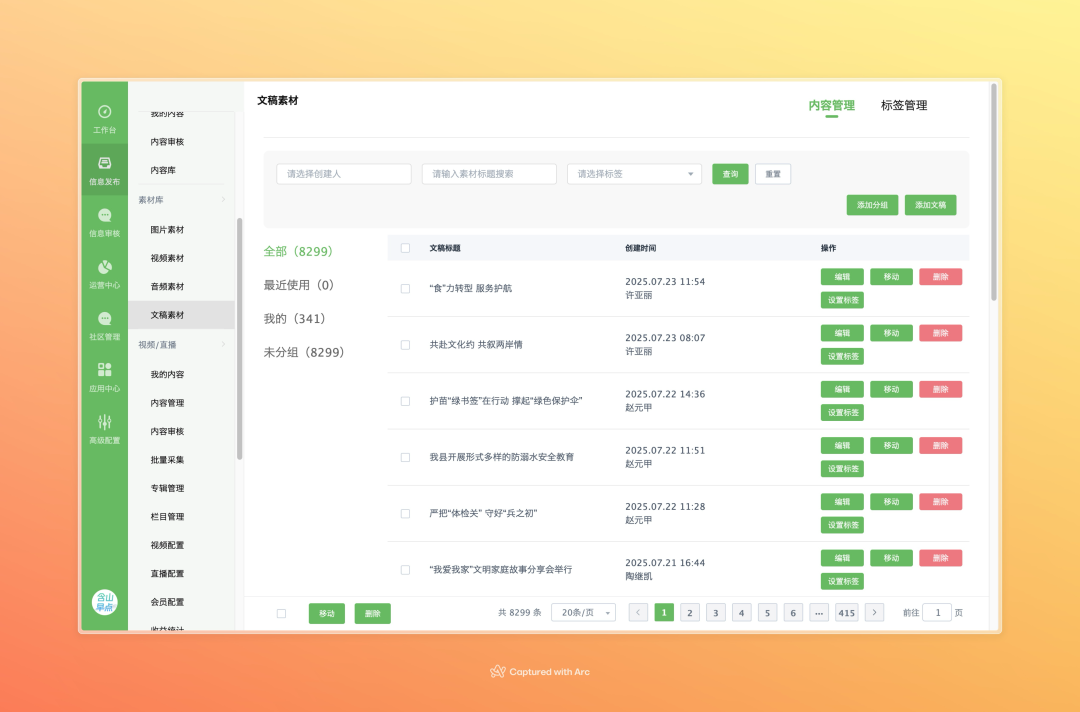The width and height of the screenshot is (1080, 712).
Task: Select the 未分组 (8299) group filter
Action: pos(304,353)
